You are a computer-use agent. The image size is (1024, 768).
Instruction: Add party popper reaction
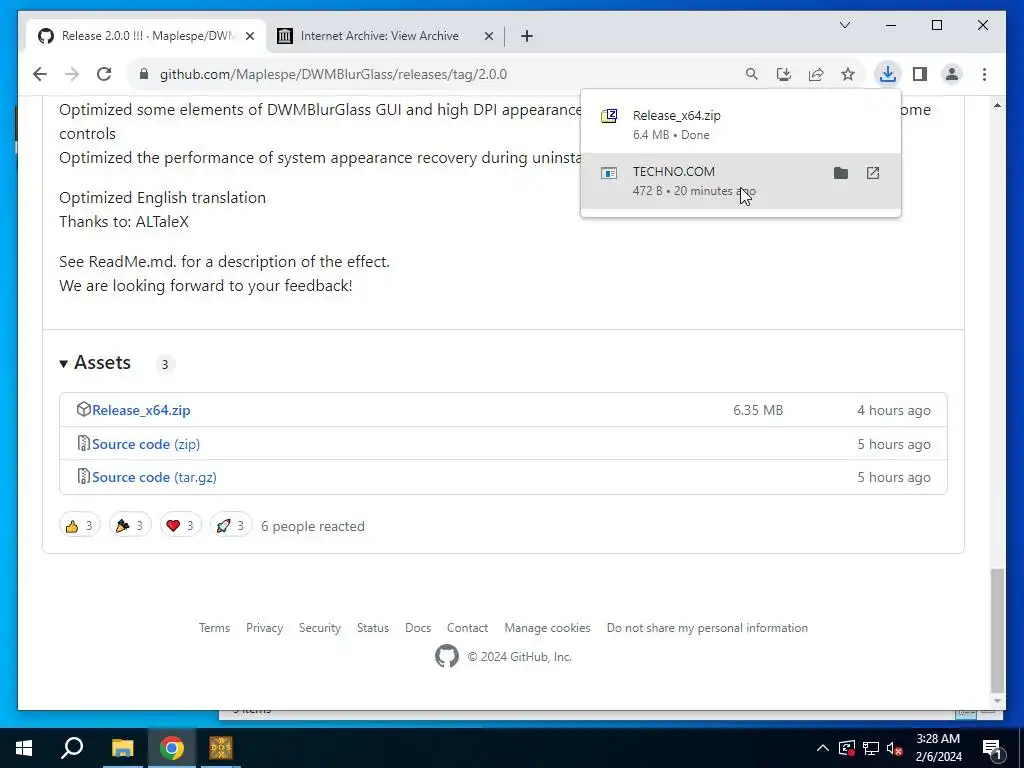(x=130, y=525)
